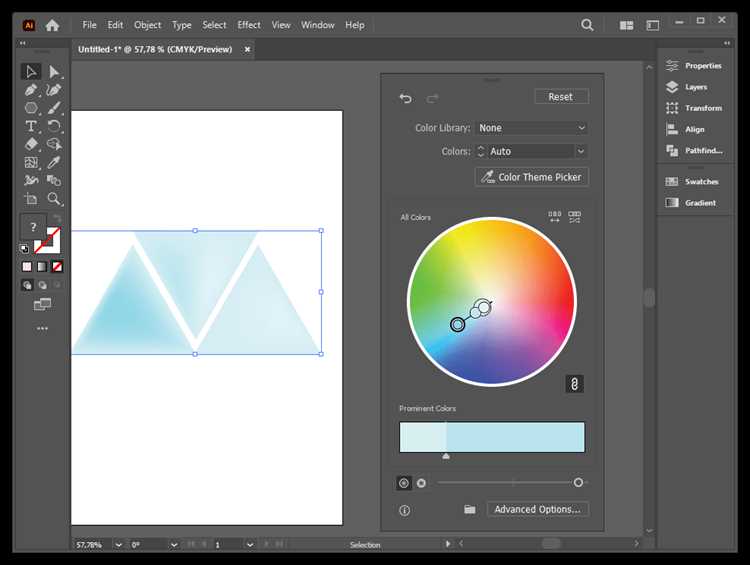Open the search magnifier in top bar
This screenshot has height=565, width=750.
[587, 25]
